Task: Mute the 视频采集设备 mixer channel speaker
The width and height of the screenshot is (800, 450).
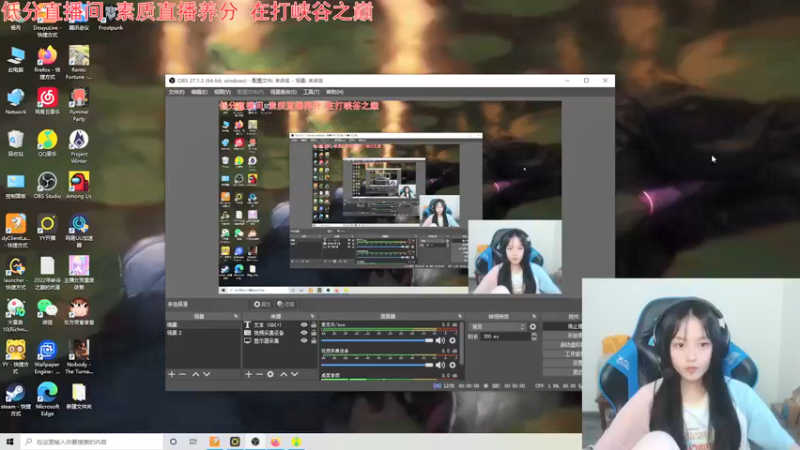Action: pos(440,365)
